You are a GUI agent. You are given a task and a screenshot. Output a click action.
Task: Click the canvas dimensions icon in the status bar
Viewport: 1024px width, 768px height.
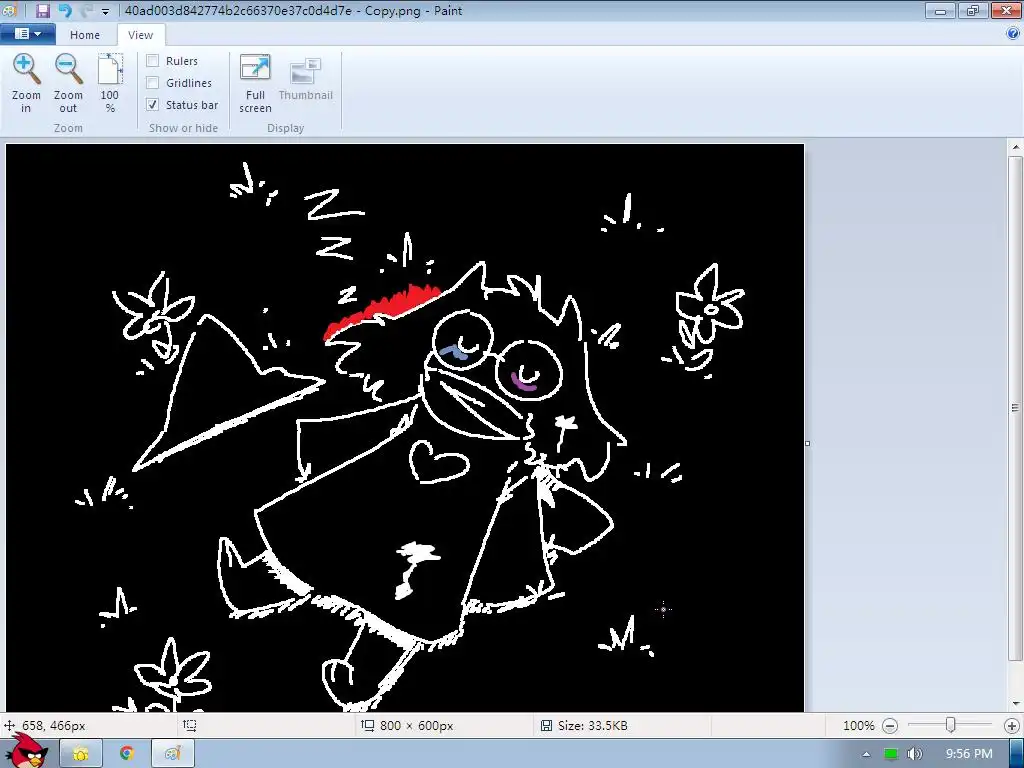368,726
